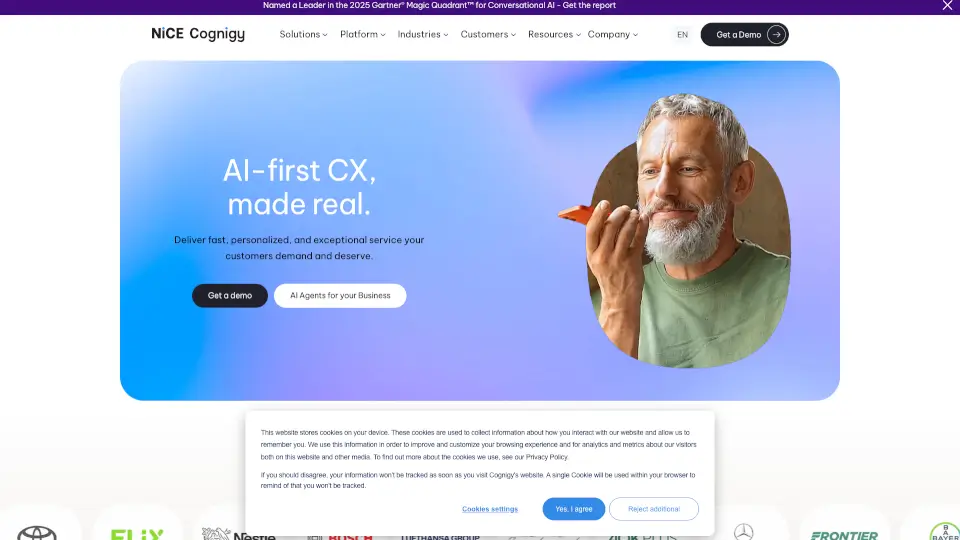This screenshot has height=540, width=960.
Task: Click the Bayer logo
Action: (945, 531)
